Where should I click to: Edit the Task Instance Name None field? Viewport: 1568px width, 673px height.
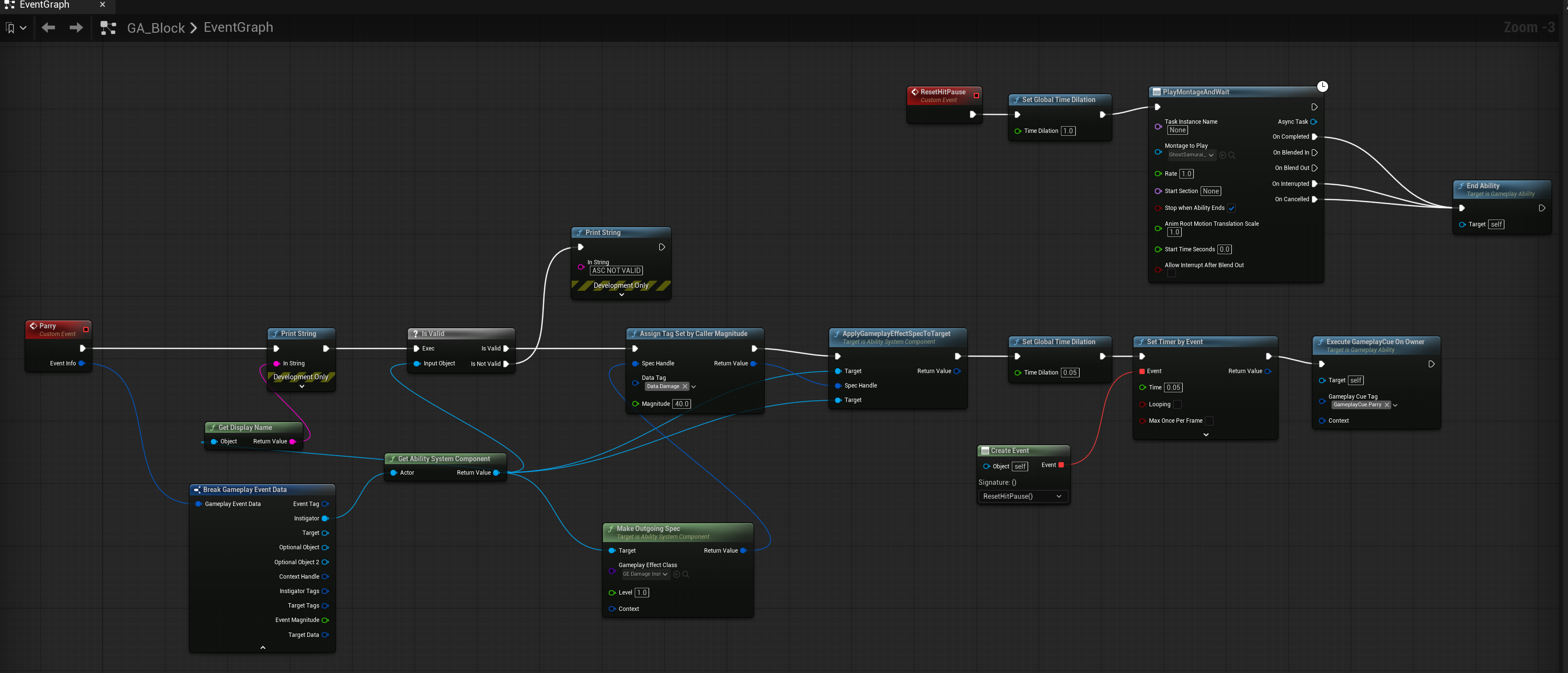click(x=1177, y=130)
